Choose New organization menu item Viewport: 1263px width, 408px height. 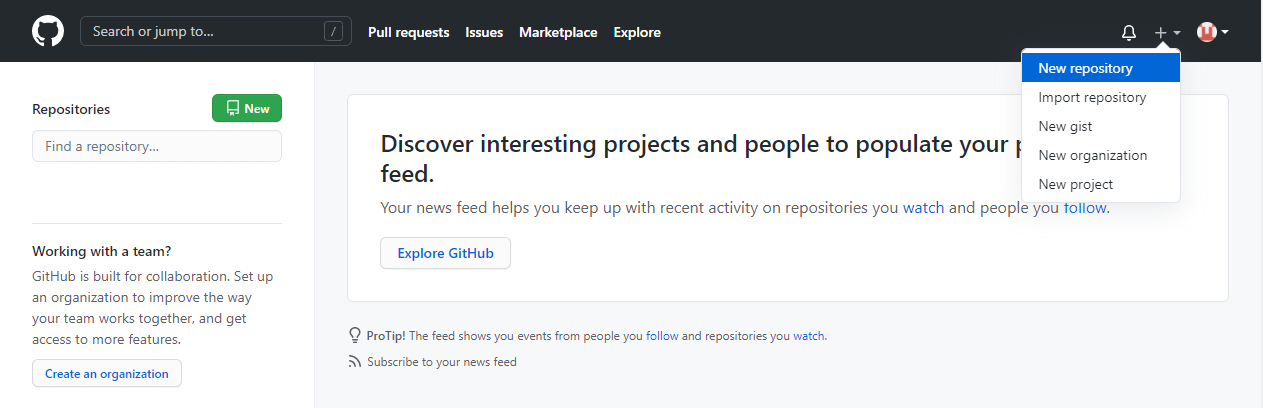pos(1092,155)
